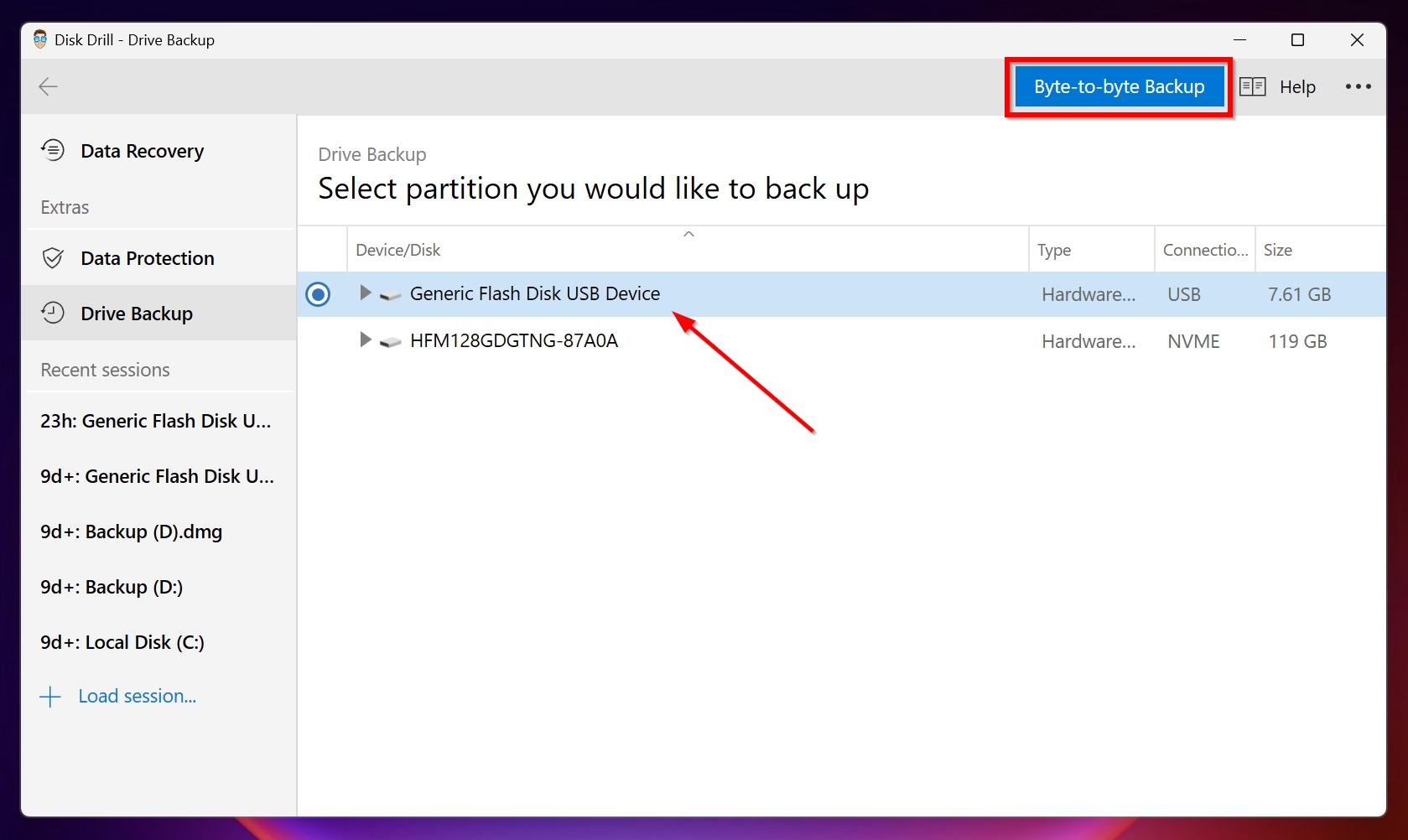The width and height of the screenshot is (1408, 840).
Task: Open the 9d+: Generic Flash Disk session
Action: (158, 476)
